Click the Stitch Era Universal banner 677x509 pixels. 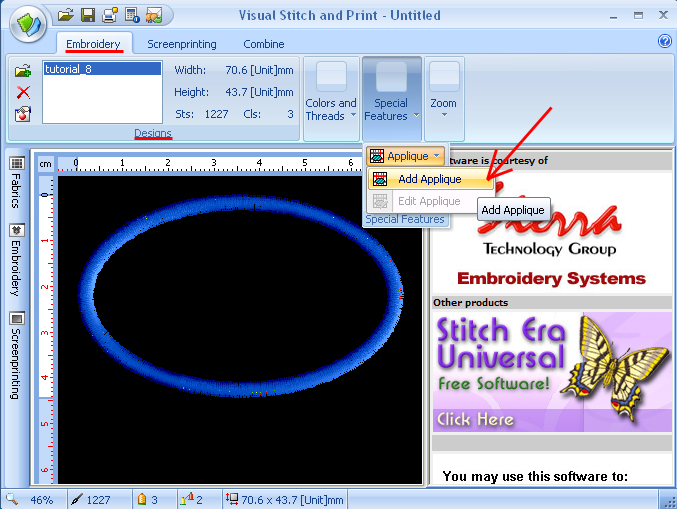[552, 372]
